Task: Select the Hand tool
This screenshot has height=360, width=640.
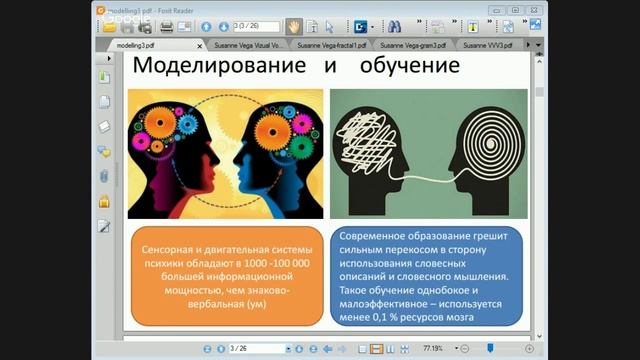Action: 294,27
